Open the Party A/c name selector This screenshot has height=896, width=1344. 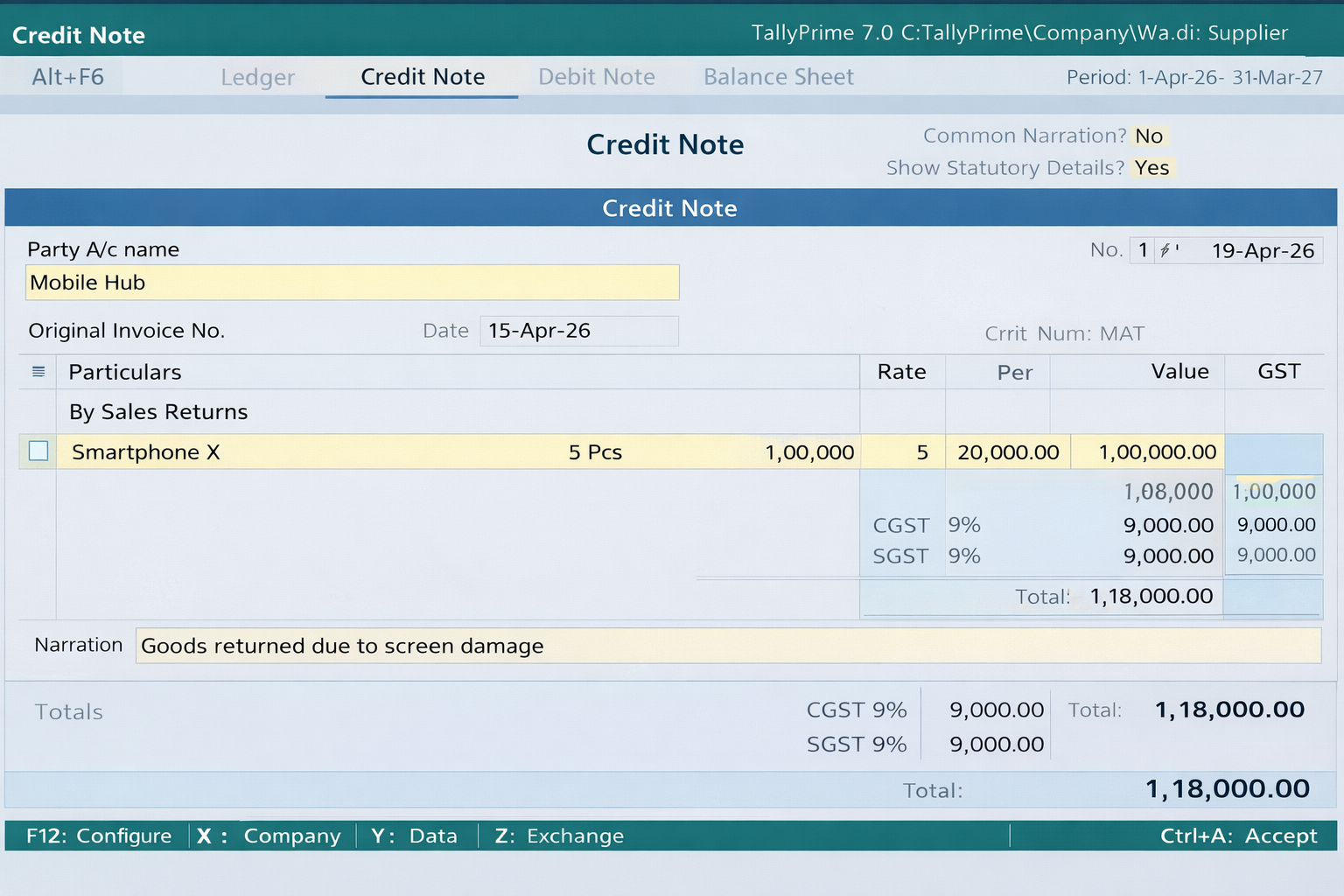(352, 282)
